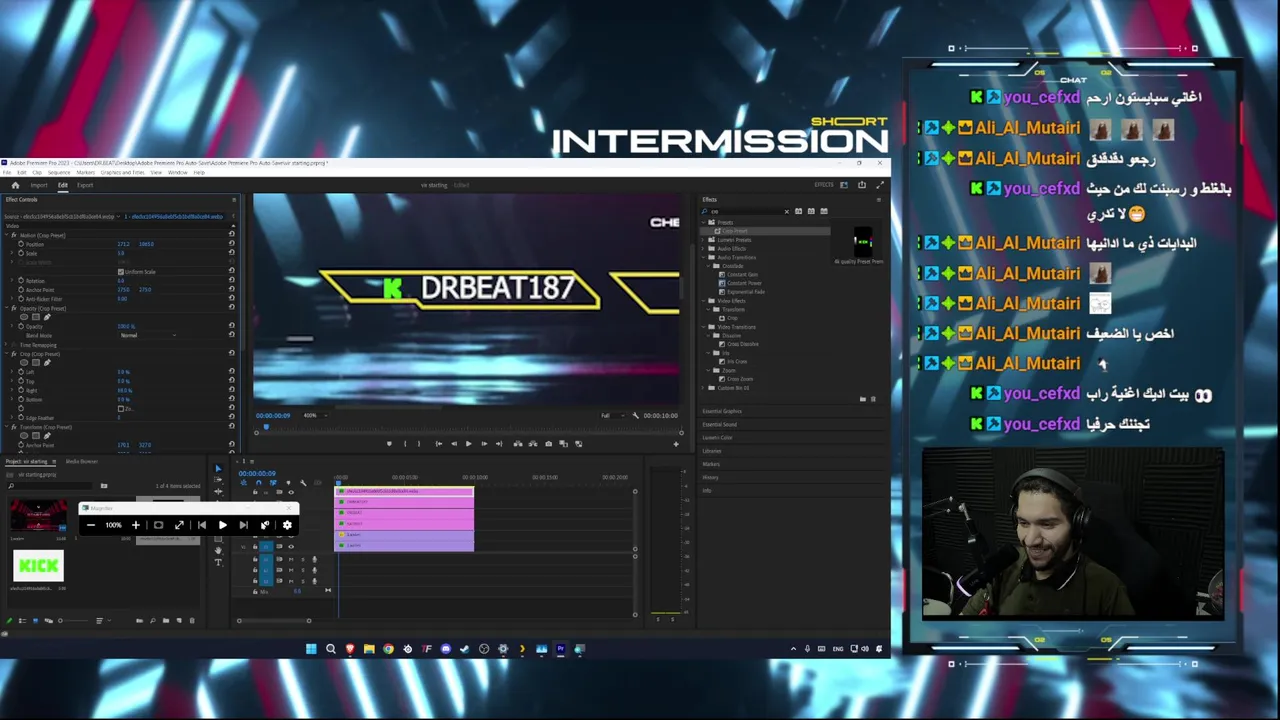Viewport: 1280px width, 720px height.
Task: Delete selected item in Project panel
Action: click(192, 620)
